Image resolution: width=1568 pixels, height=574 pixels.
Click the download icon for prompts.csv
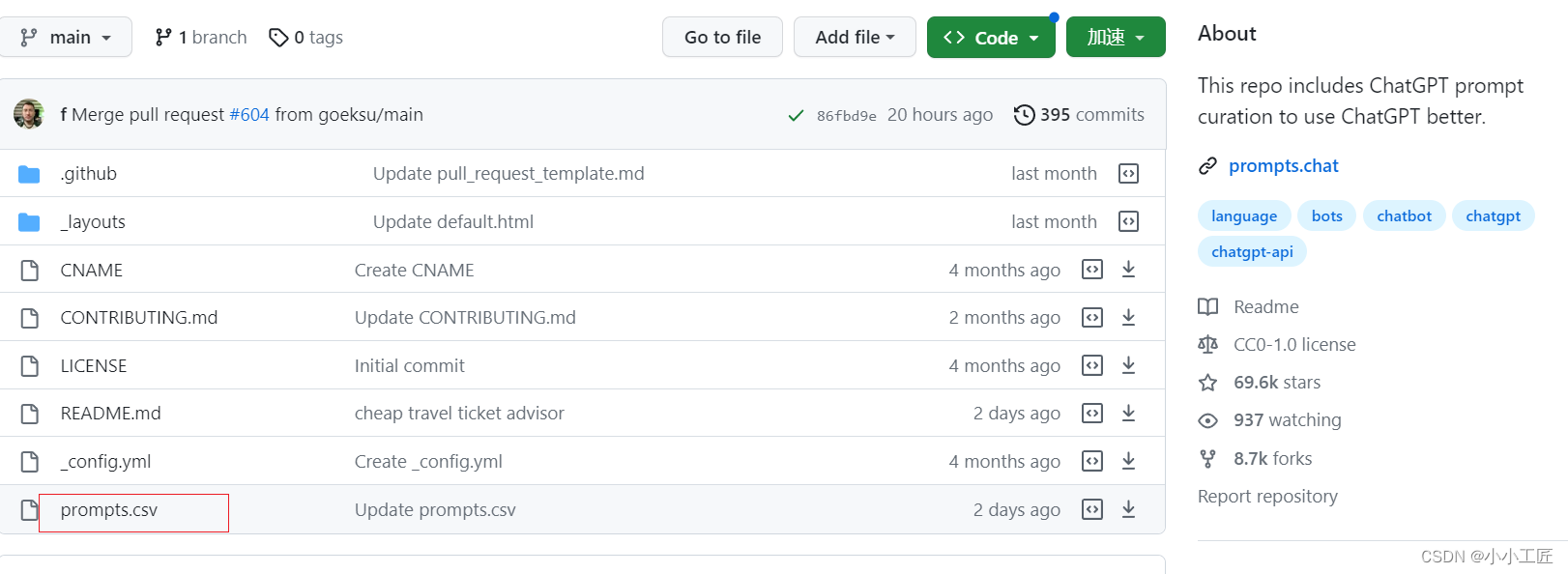tap(1128, 509)
